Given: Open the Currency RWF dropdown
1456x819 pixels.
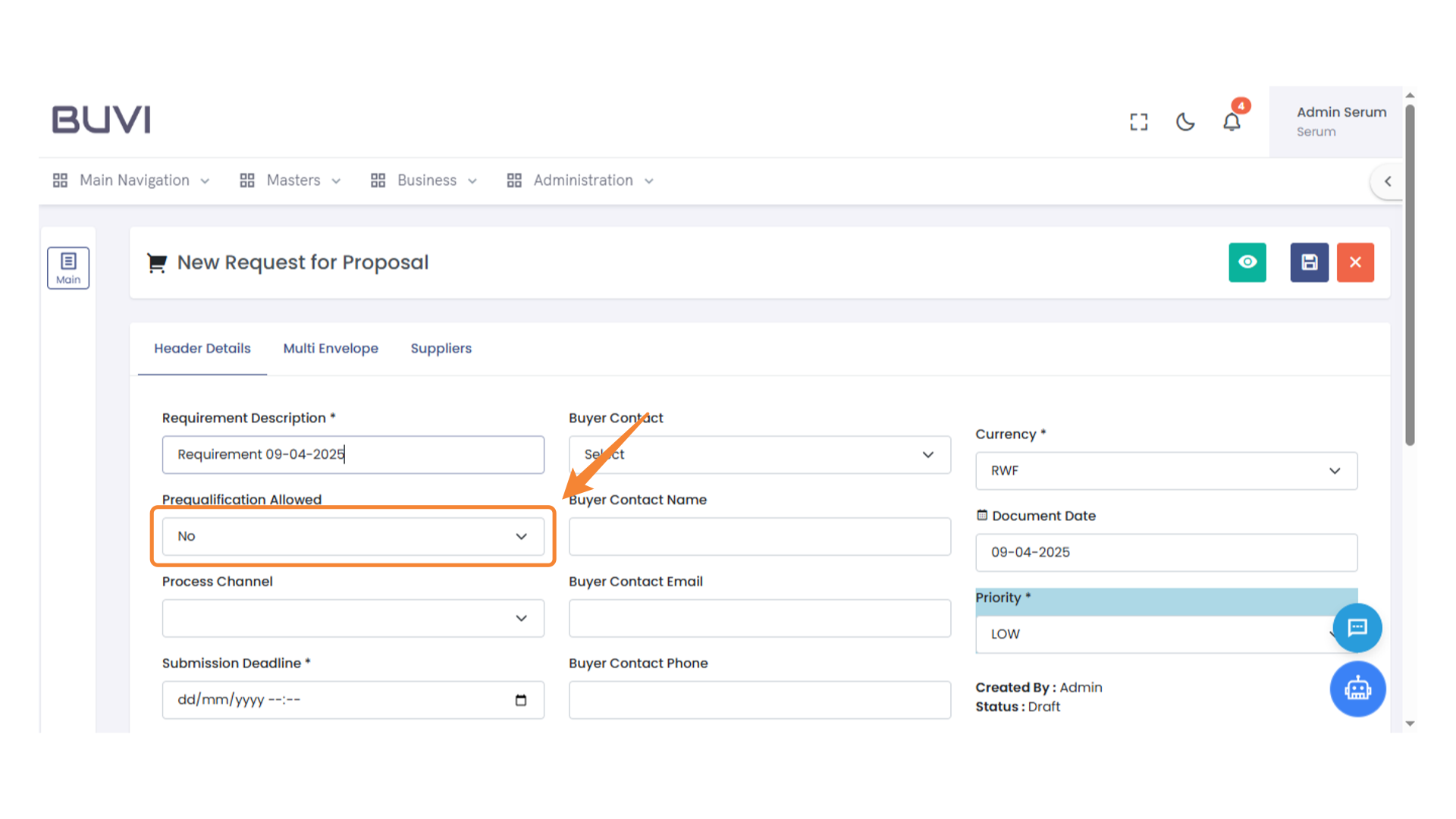Looking at the screenshot, I should [x=1166, y=471].
